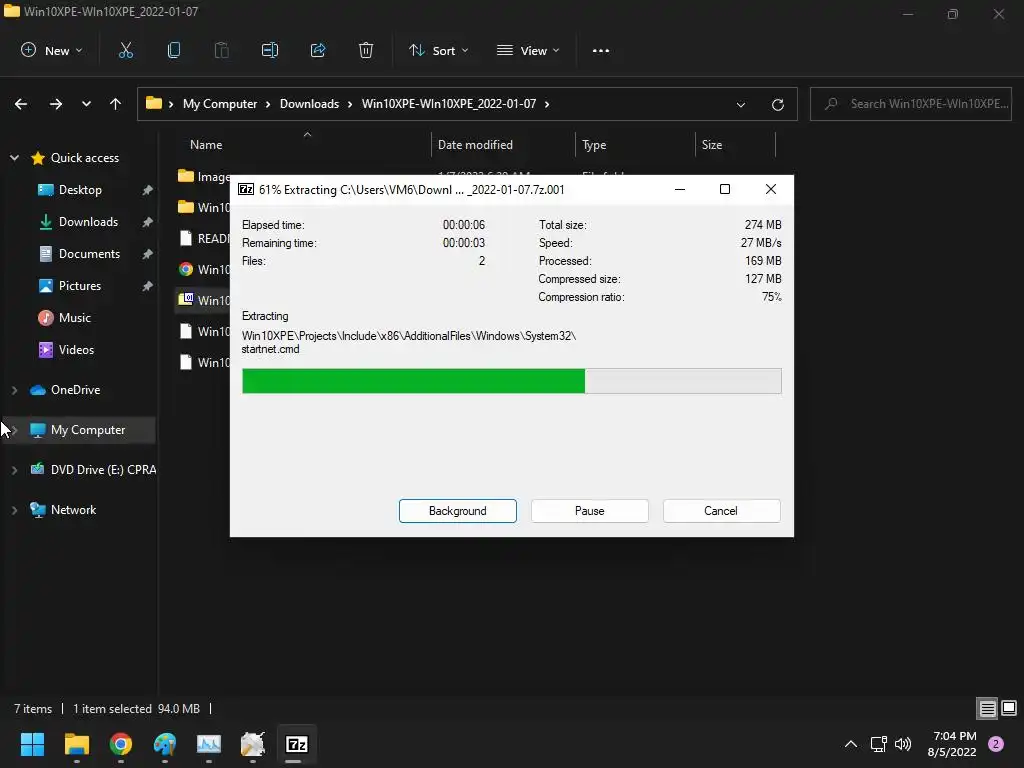Click Downloads in the address breadcrumb

310,104
